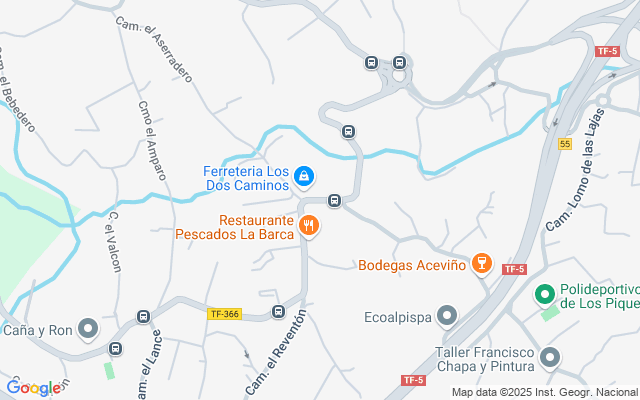The image size is (640, 400).
Task: Select bus stop near Cam. el Lance
Action: [143, 316]
